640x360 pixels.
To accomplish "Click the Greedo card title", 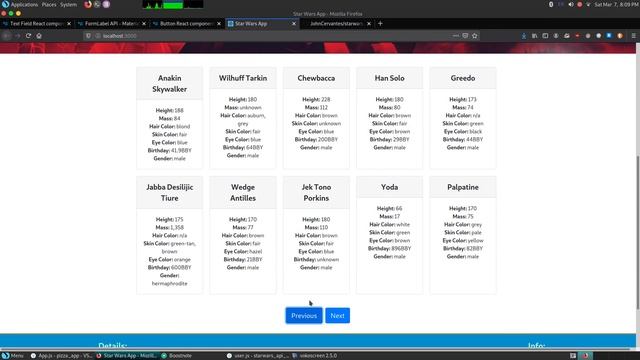I will tap(463, 78).
